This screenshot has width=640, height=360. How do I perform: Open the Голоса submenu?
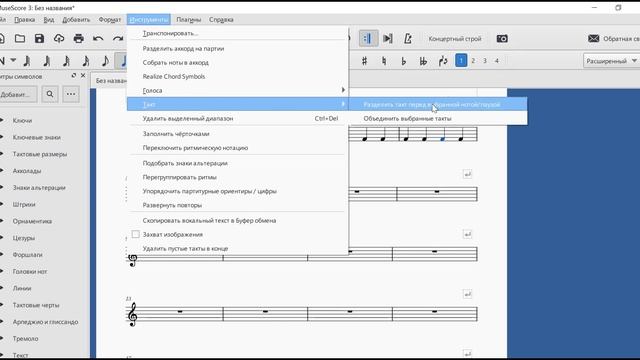point(238,90)
